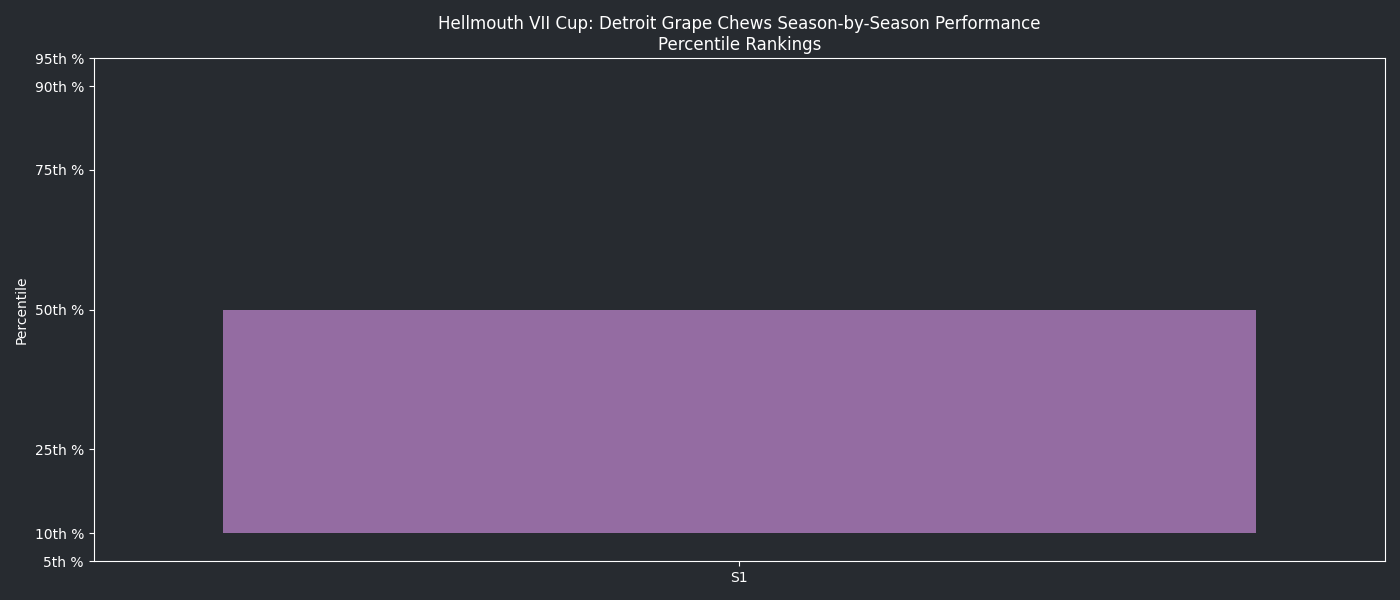This screenshot has height=600, width=1400.
Task: Click empty plot area above the purple bar
Action: coord(739,180)
